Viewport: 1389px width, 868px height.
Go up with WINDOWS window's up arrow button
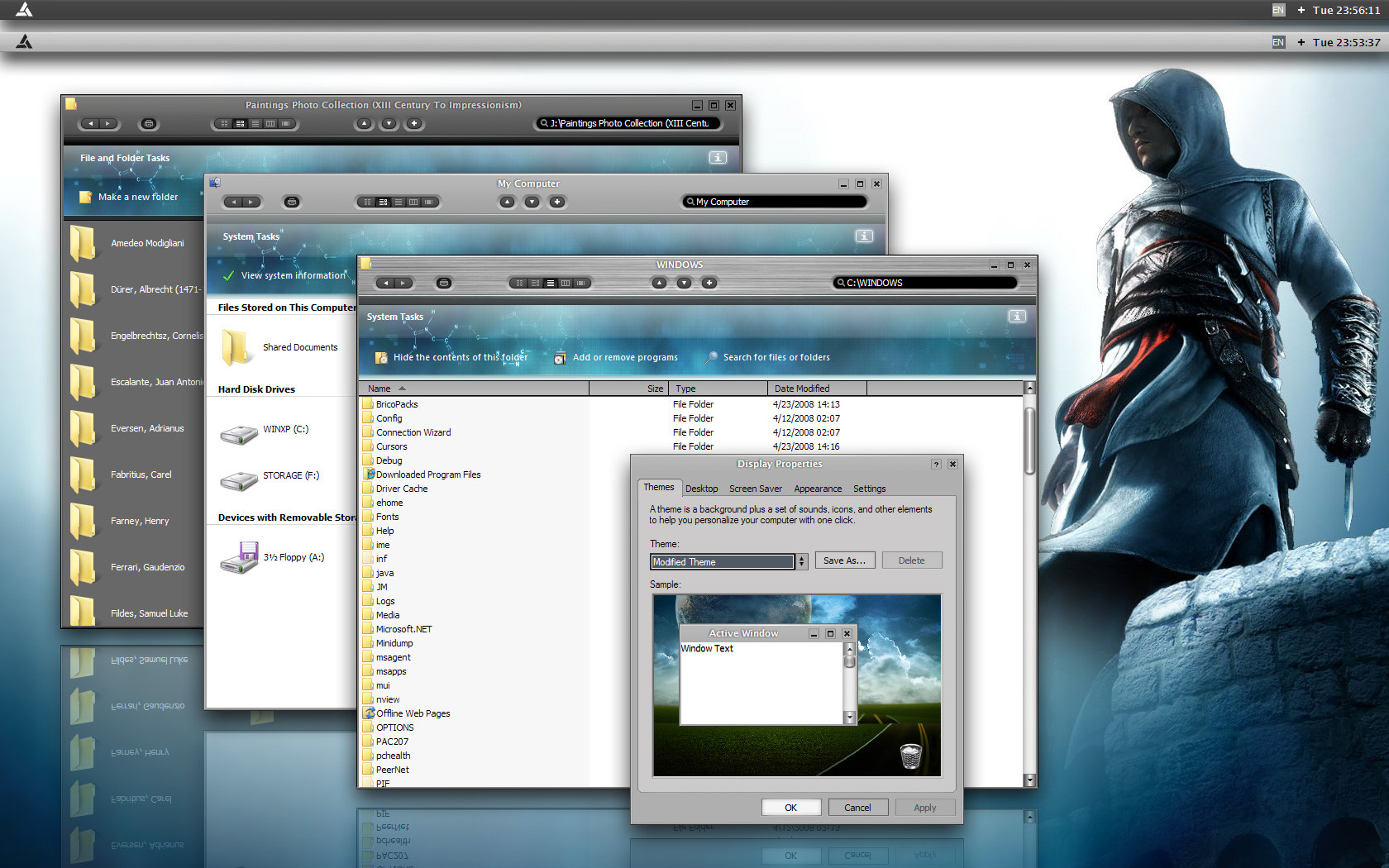pyautogui.click(x=659, y=283)
